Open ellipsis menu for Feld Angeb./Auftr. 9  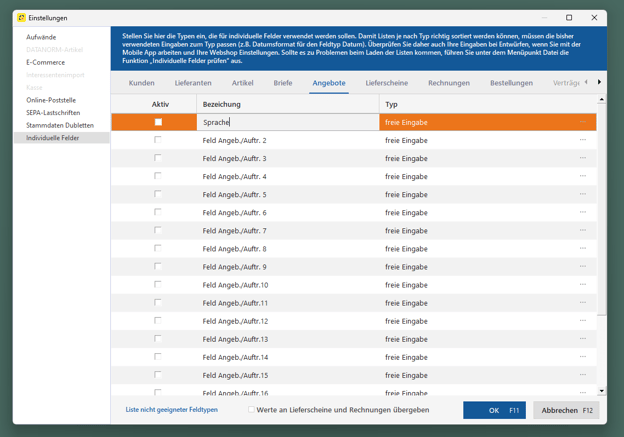coord(583,267)
